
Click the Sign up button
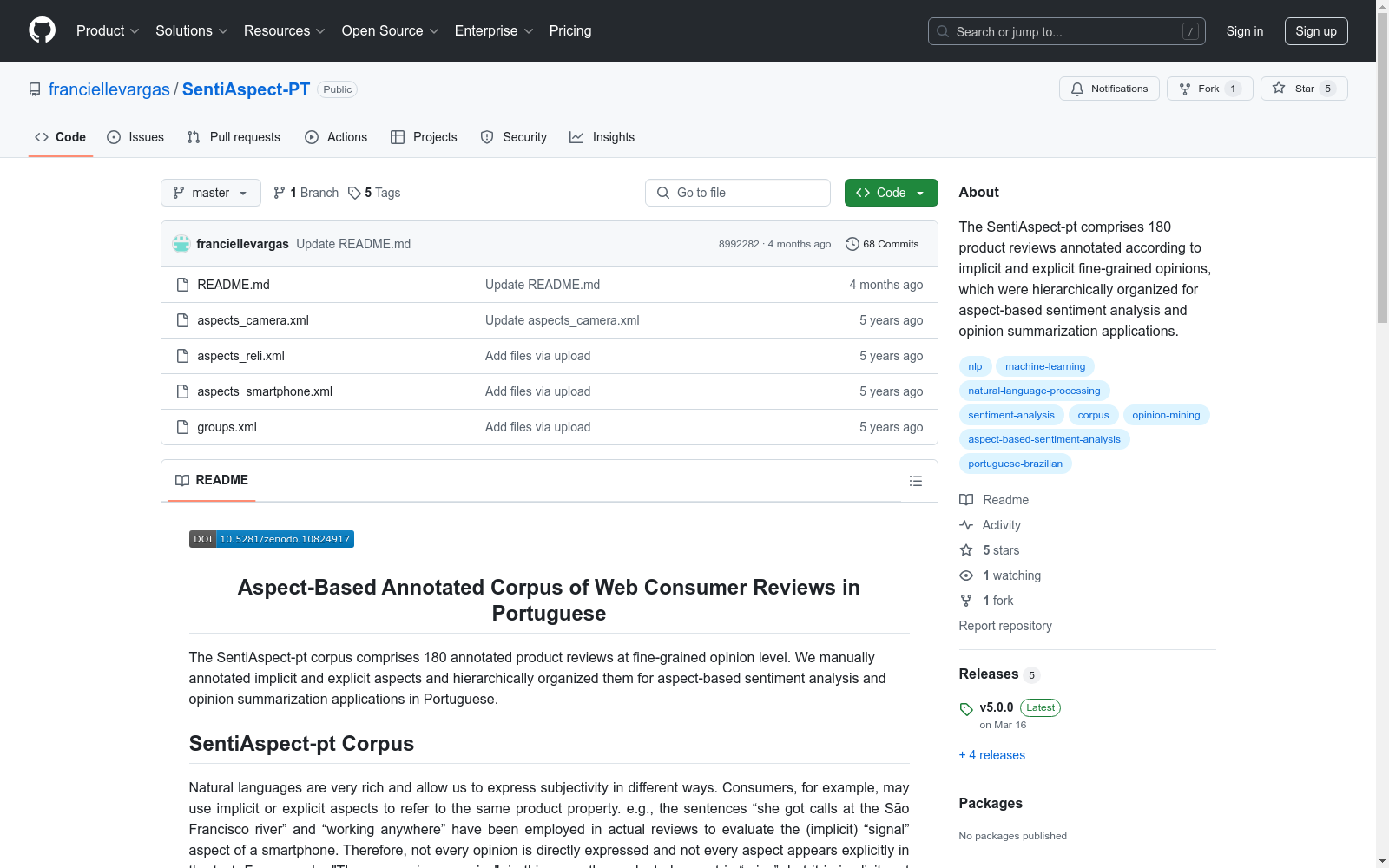click(x=1316, y=31)
